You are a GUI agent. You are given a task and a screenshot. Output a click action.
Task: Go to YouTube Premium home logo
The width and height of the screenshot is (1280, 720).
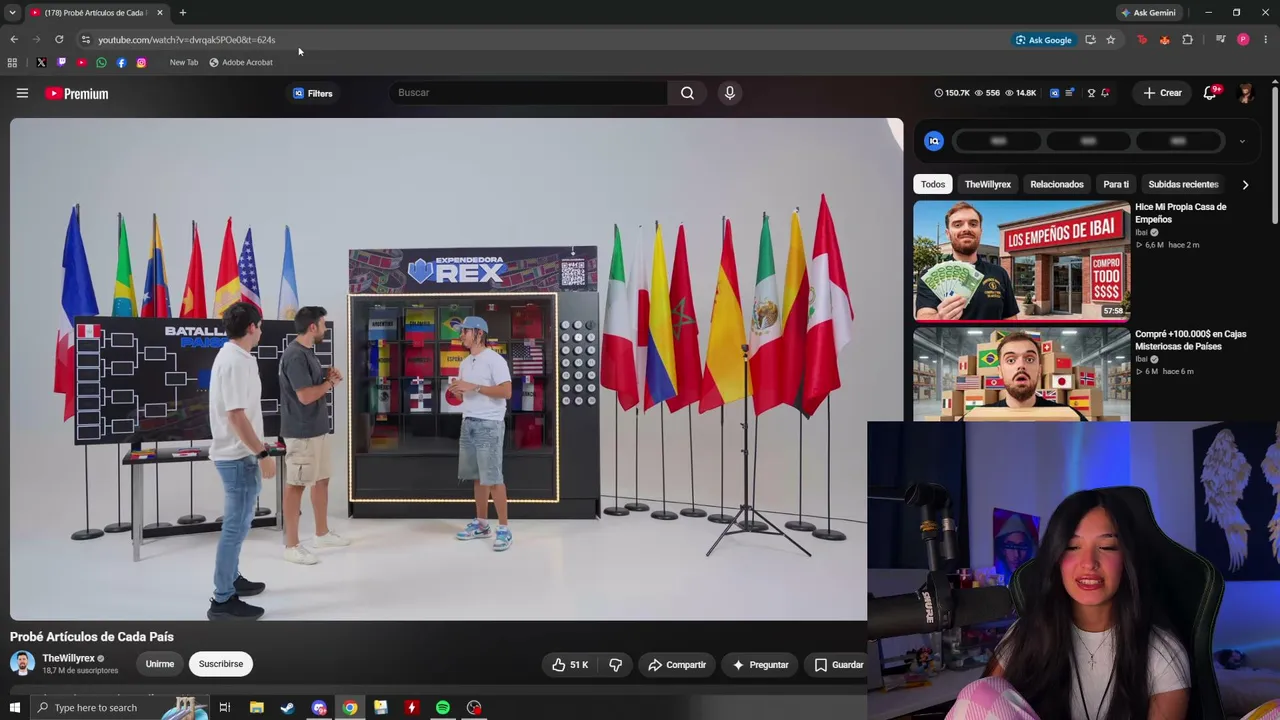pos(76,93)
